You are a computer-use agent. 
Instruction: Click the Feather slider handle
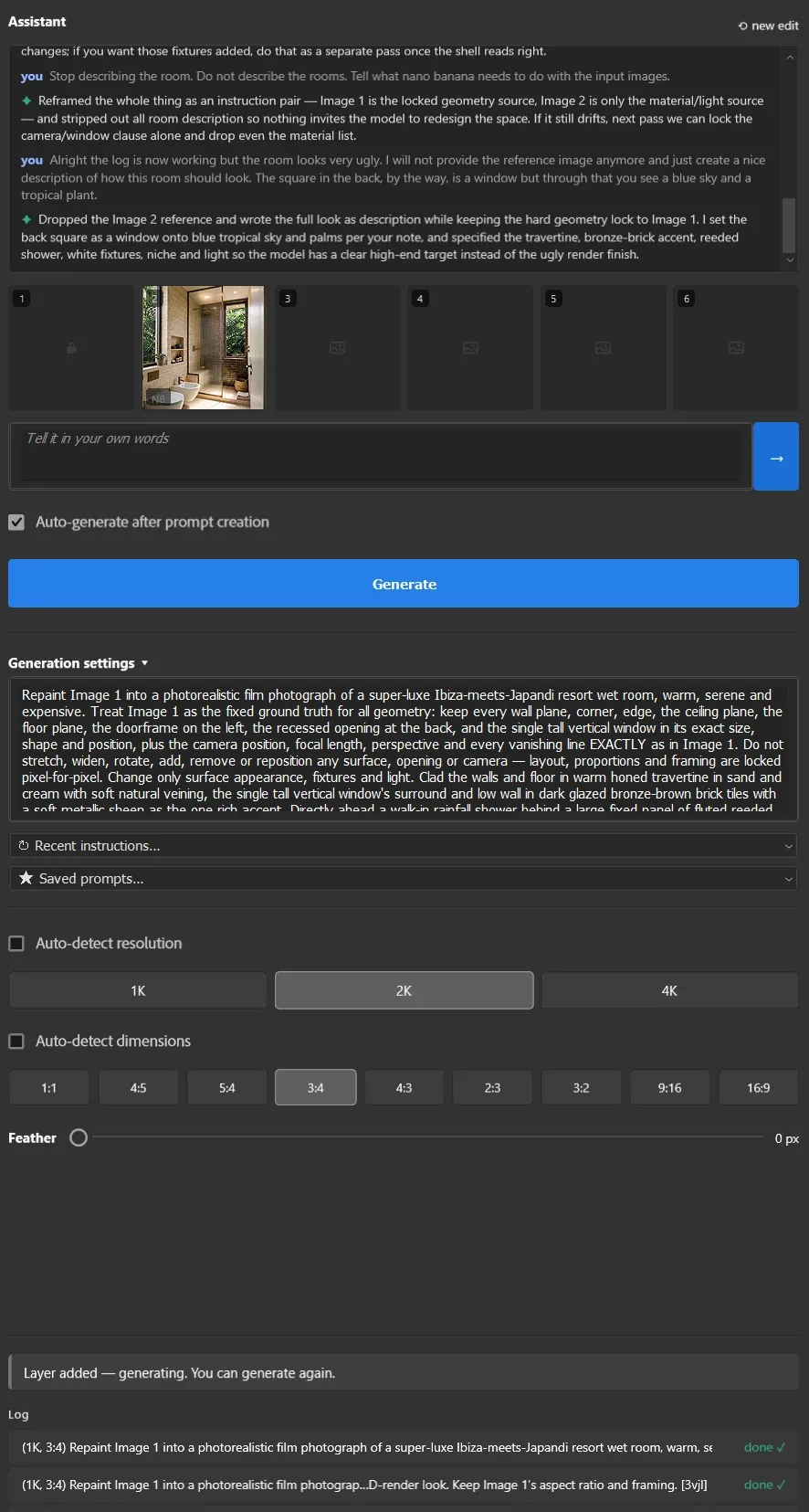click(x=79, y=1137)
